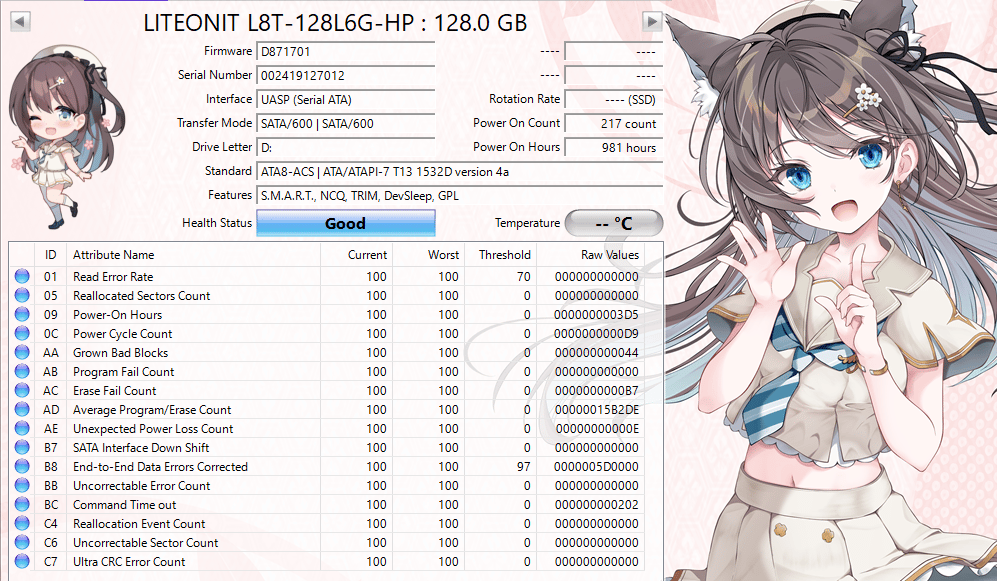Screen dimensions: 997x581
Task: Select the Reallocation Event Count attribute name
Action: coord(139,524)
